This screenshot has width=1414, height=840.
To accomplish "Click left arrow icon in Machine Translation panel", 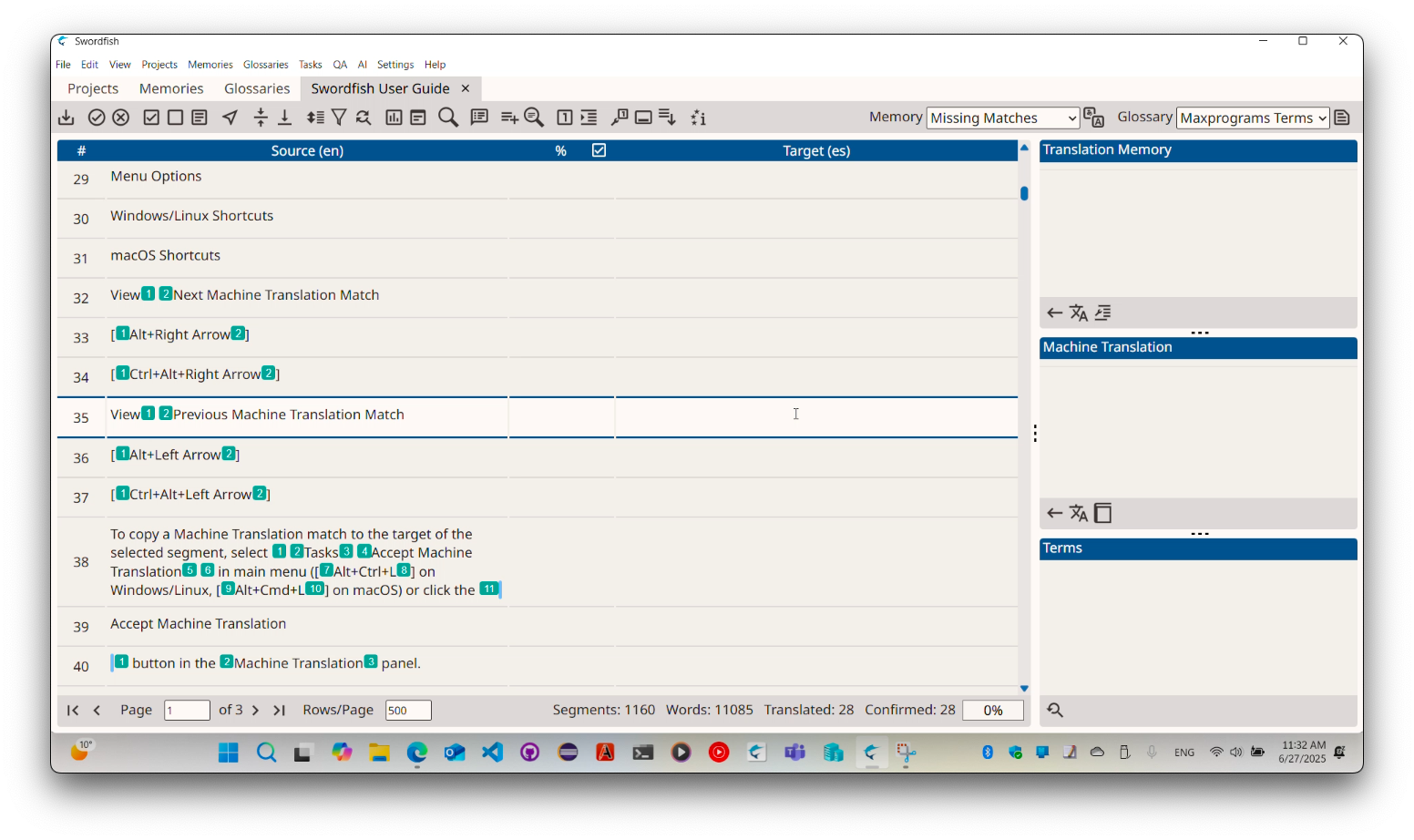I will [x=1055, y=514].
